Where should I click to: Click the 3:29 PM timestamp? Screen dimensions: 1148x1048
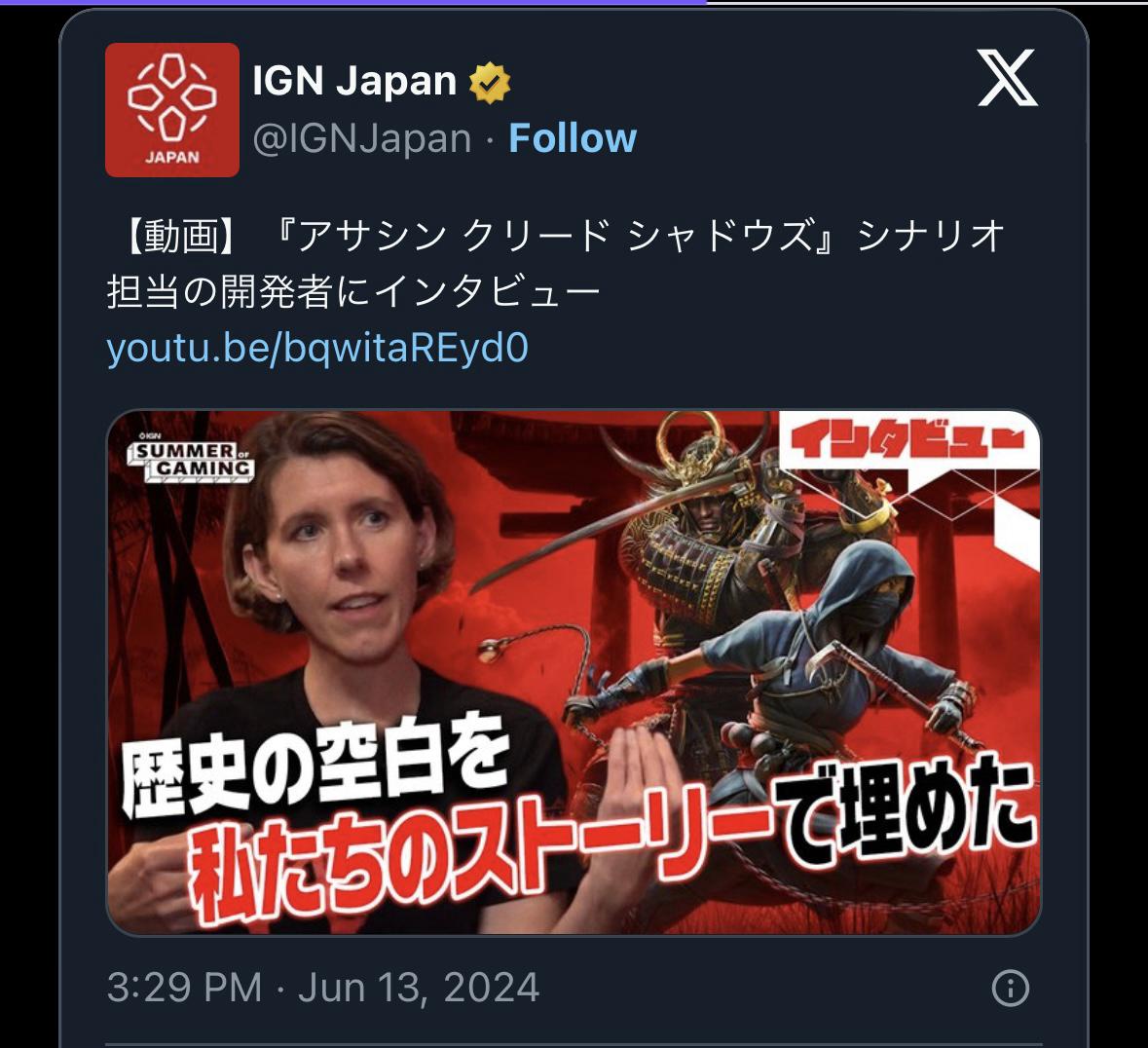[184, 988]
